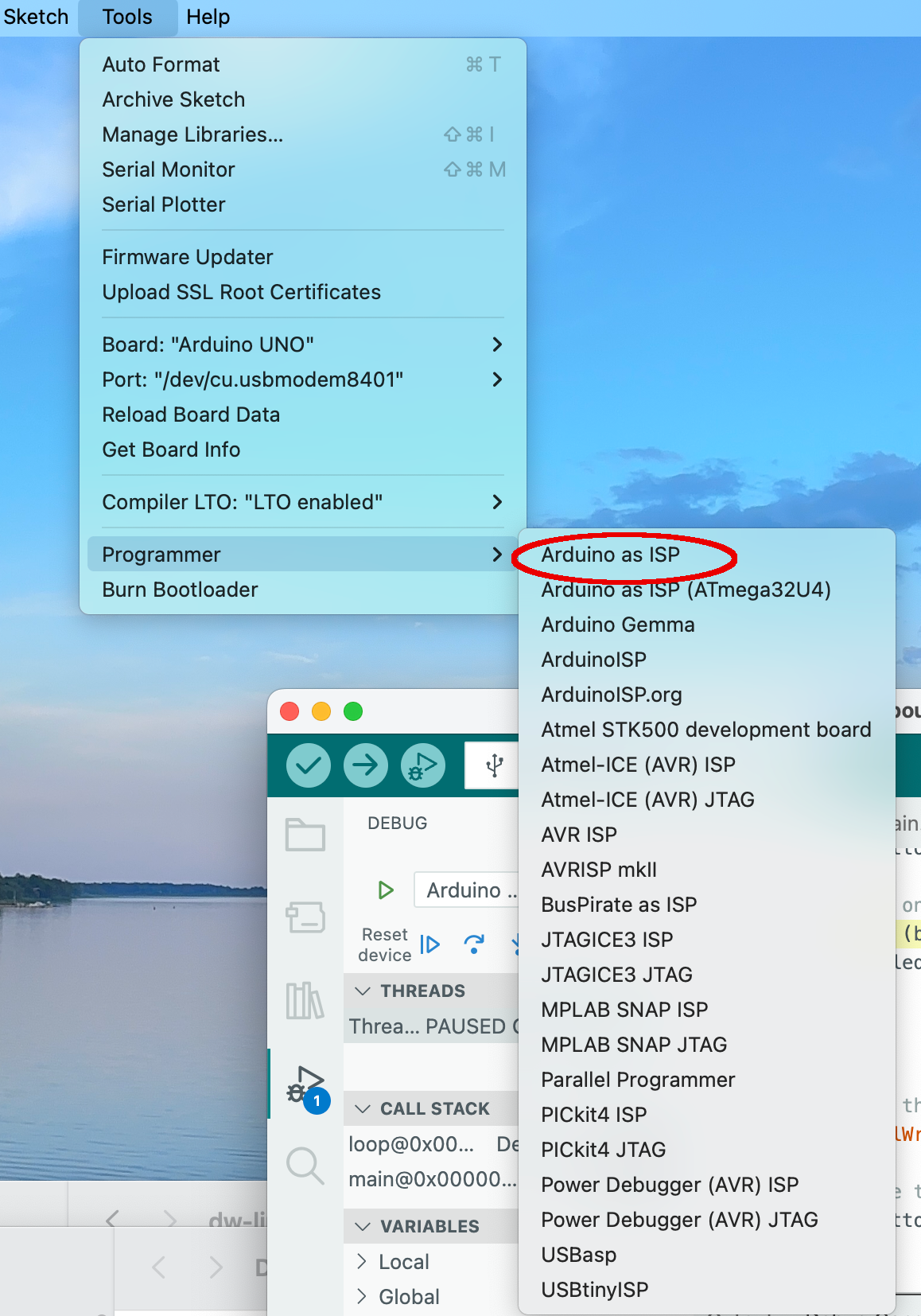Viewport: 921px width, 1316px height.
Task: Expand the Global variables node
Action: click(431, 1297)
